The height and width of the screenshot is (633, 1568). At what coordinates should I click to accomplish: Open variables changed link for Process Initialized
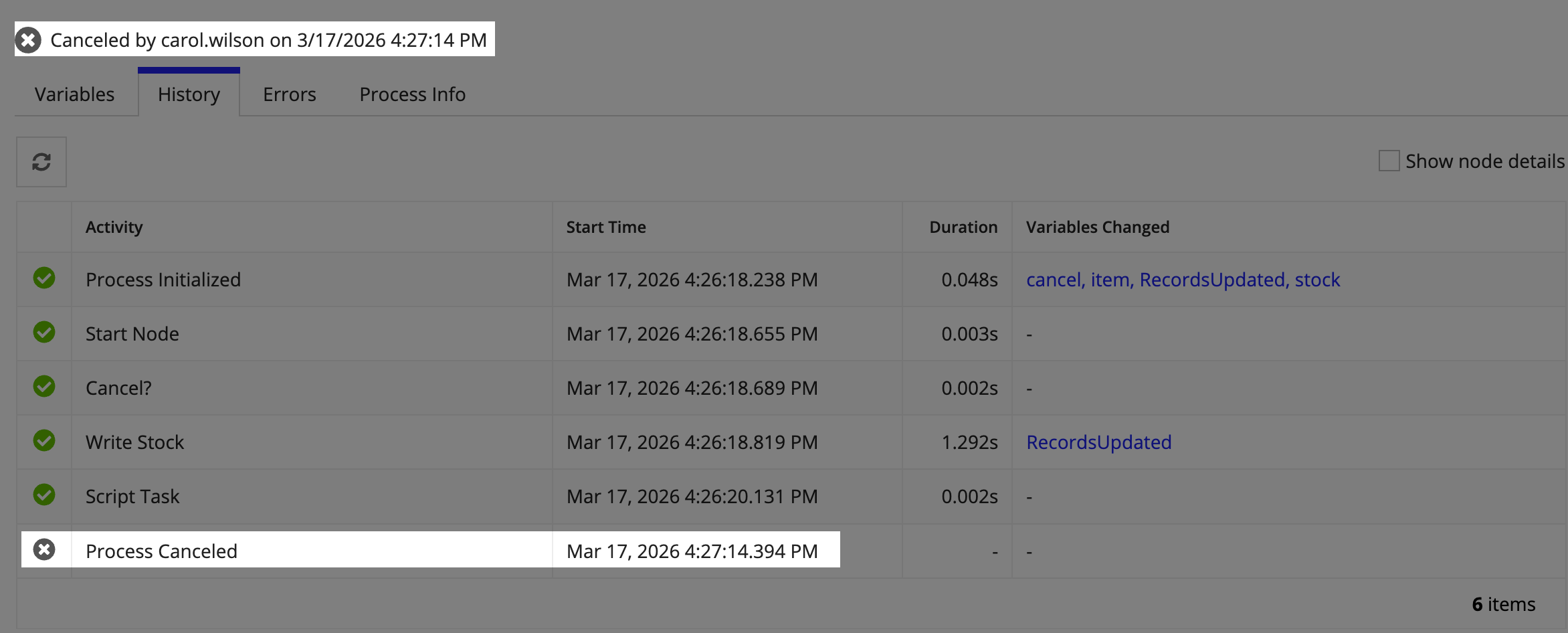point(1183,280)
